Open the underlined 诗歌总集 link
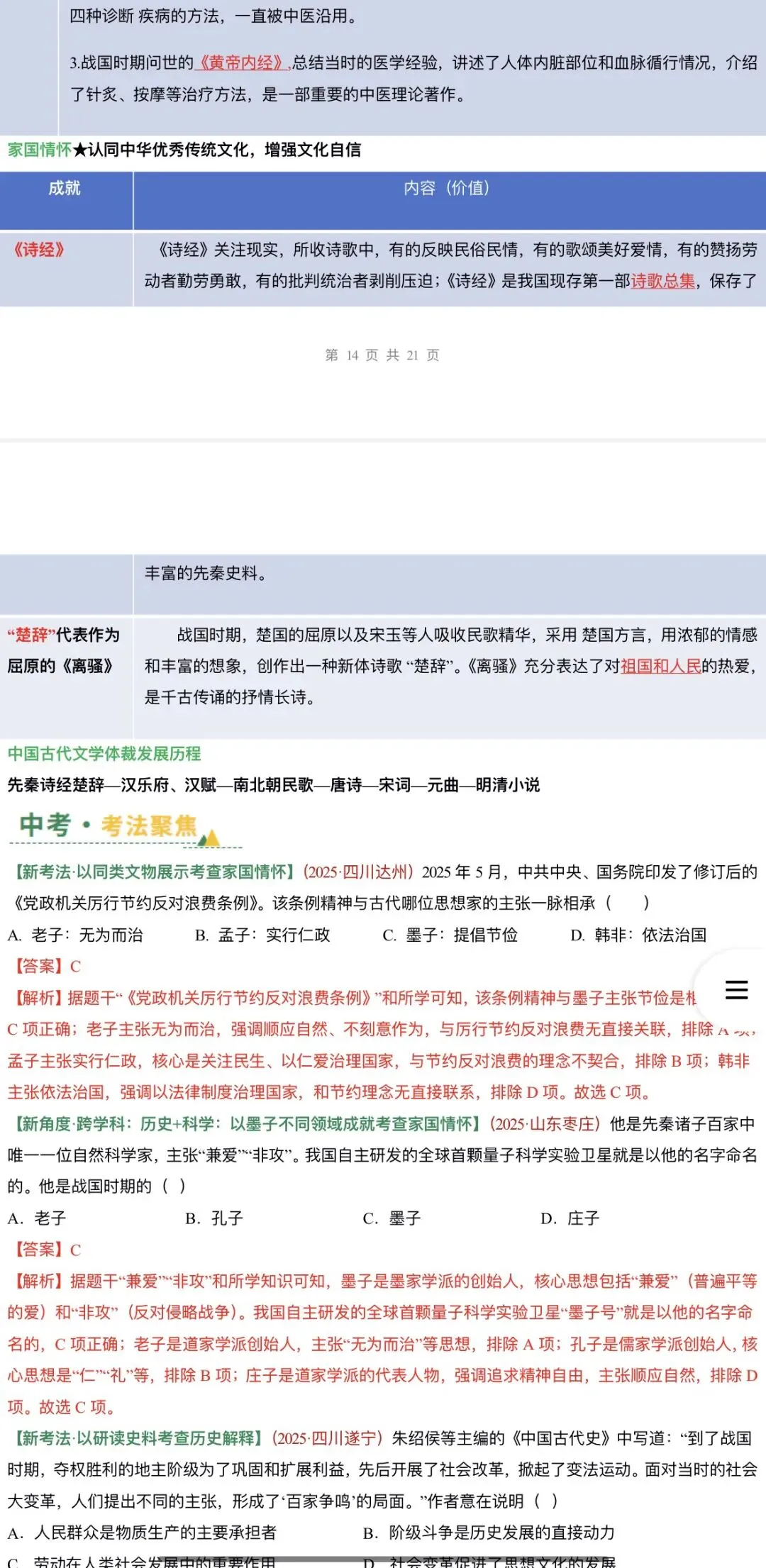Screen dimensions: 766x1568 click(663, 281)
